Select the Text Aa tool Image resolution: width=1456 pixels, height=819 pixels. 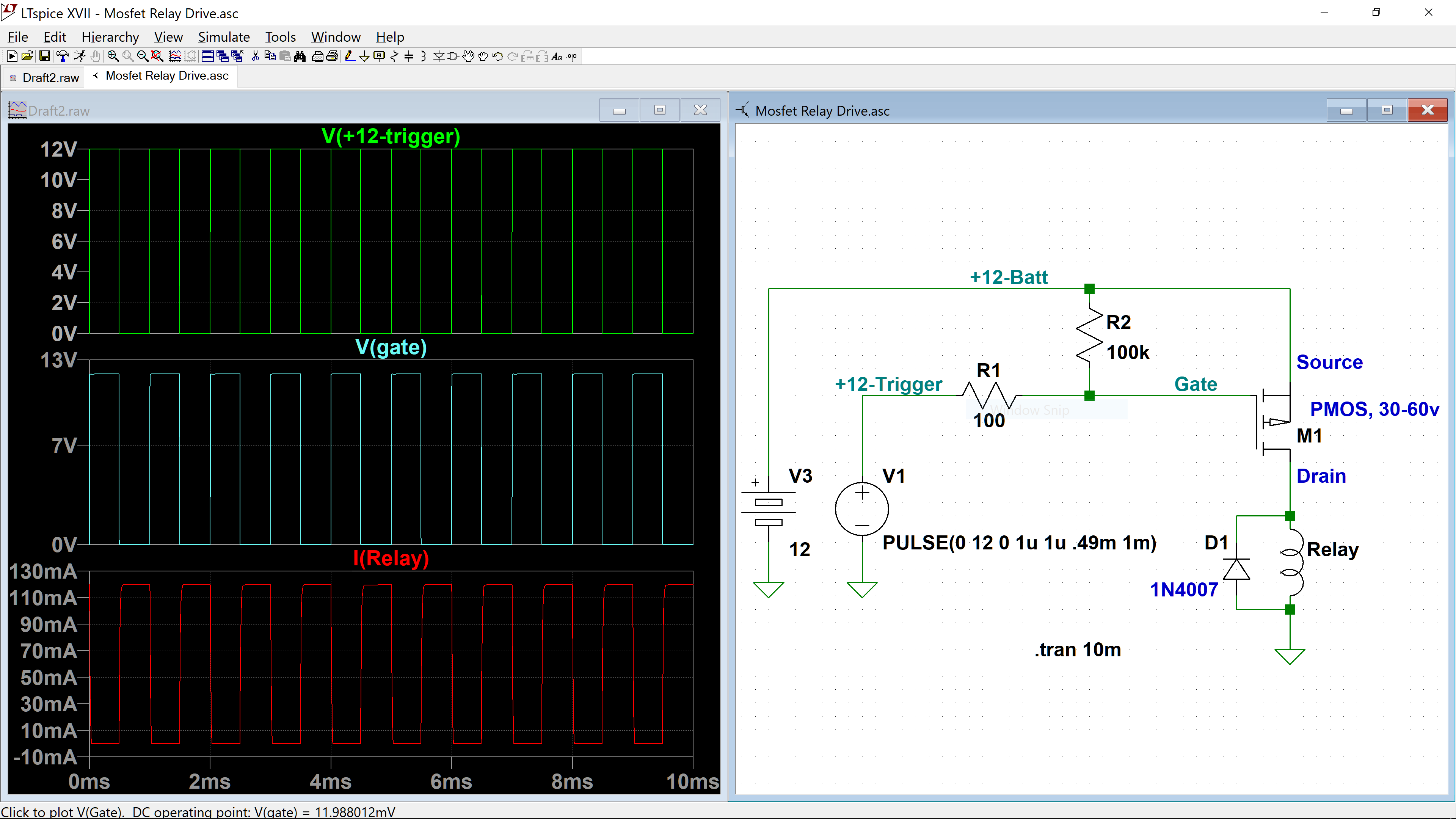coord(557,56)
